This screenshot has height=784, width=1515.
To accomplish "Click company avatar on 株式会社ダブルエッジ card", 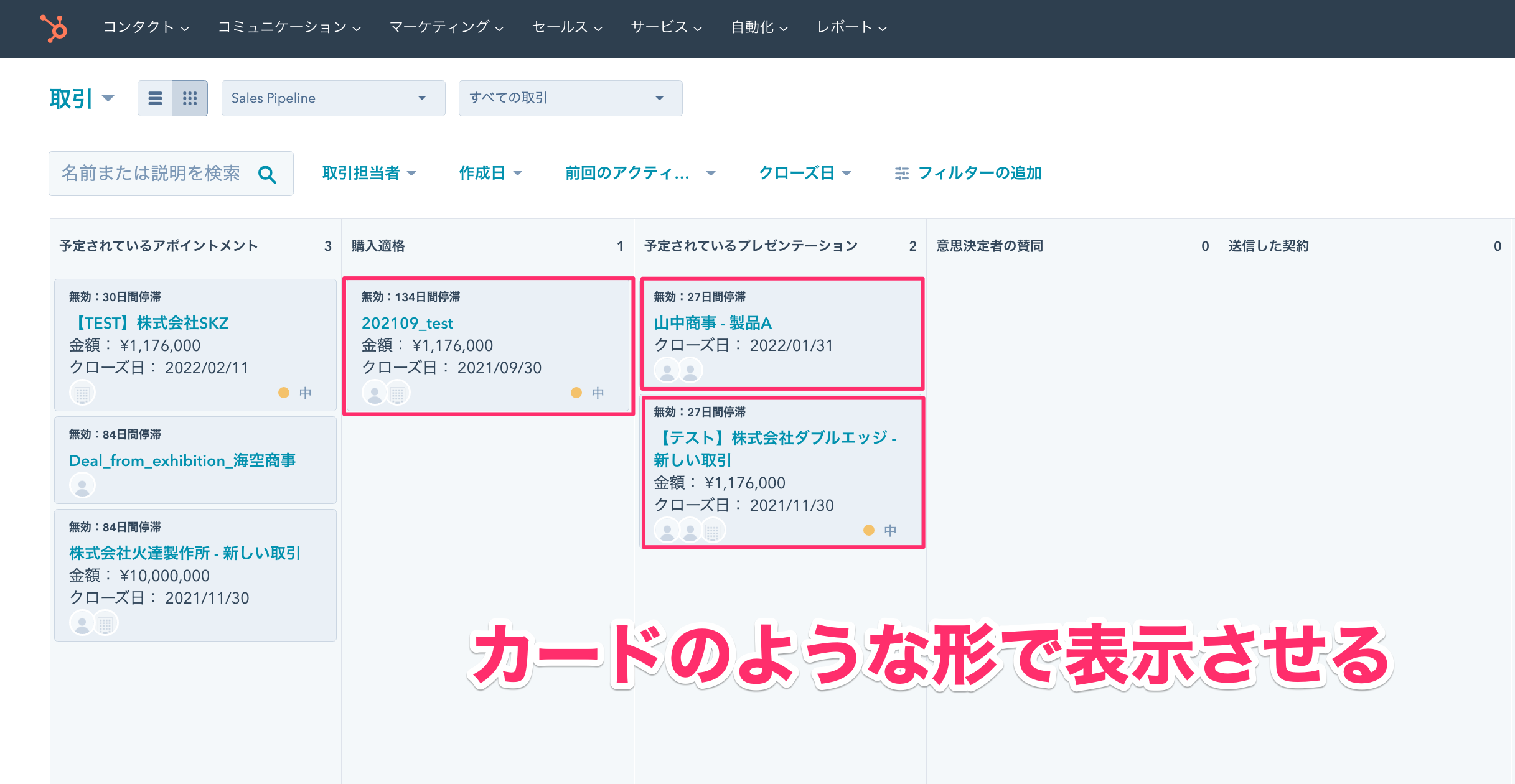I will pyautogui.click(x=713, y=531).
